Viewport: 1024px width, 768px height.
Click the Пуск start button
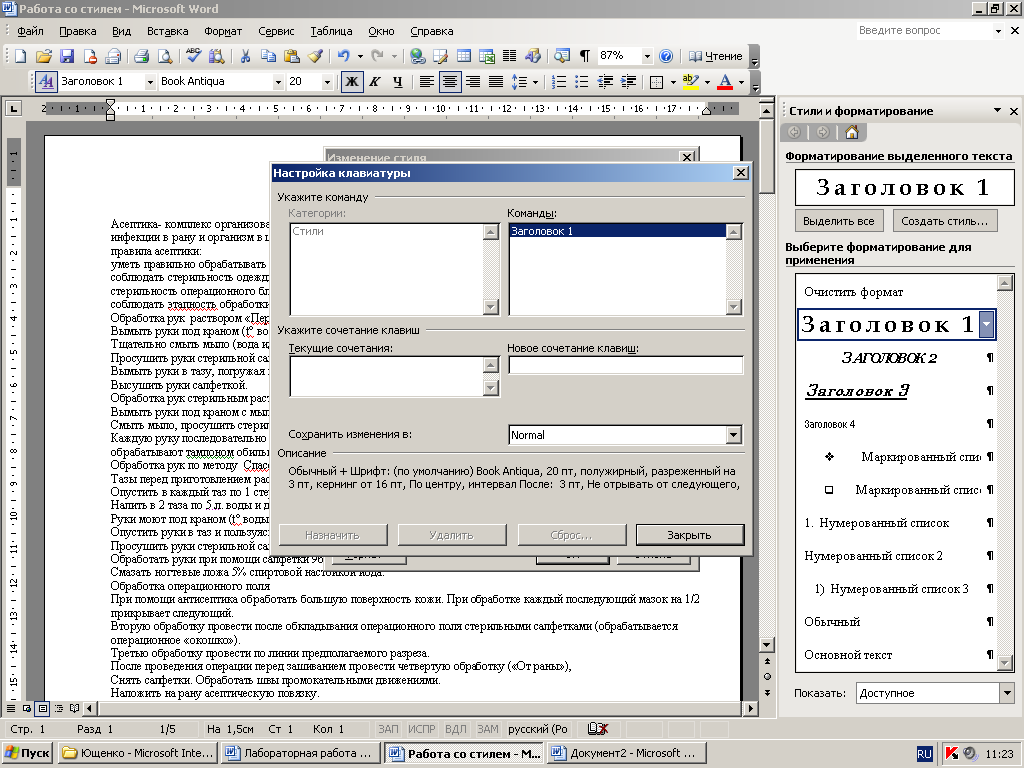(x=28, y=753)
